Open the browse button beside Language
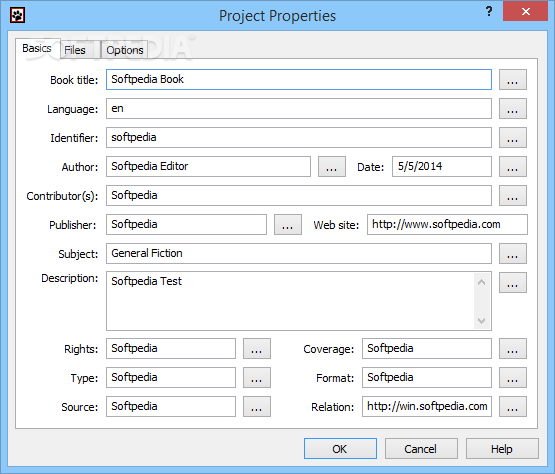This screenshot has width=555, height=474. tap(513, 109)
